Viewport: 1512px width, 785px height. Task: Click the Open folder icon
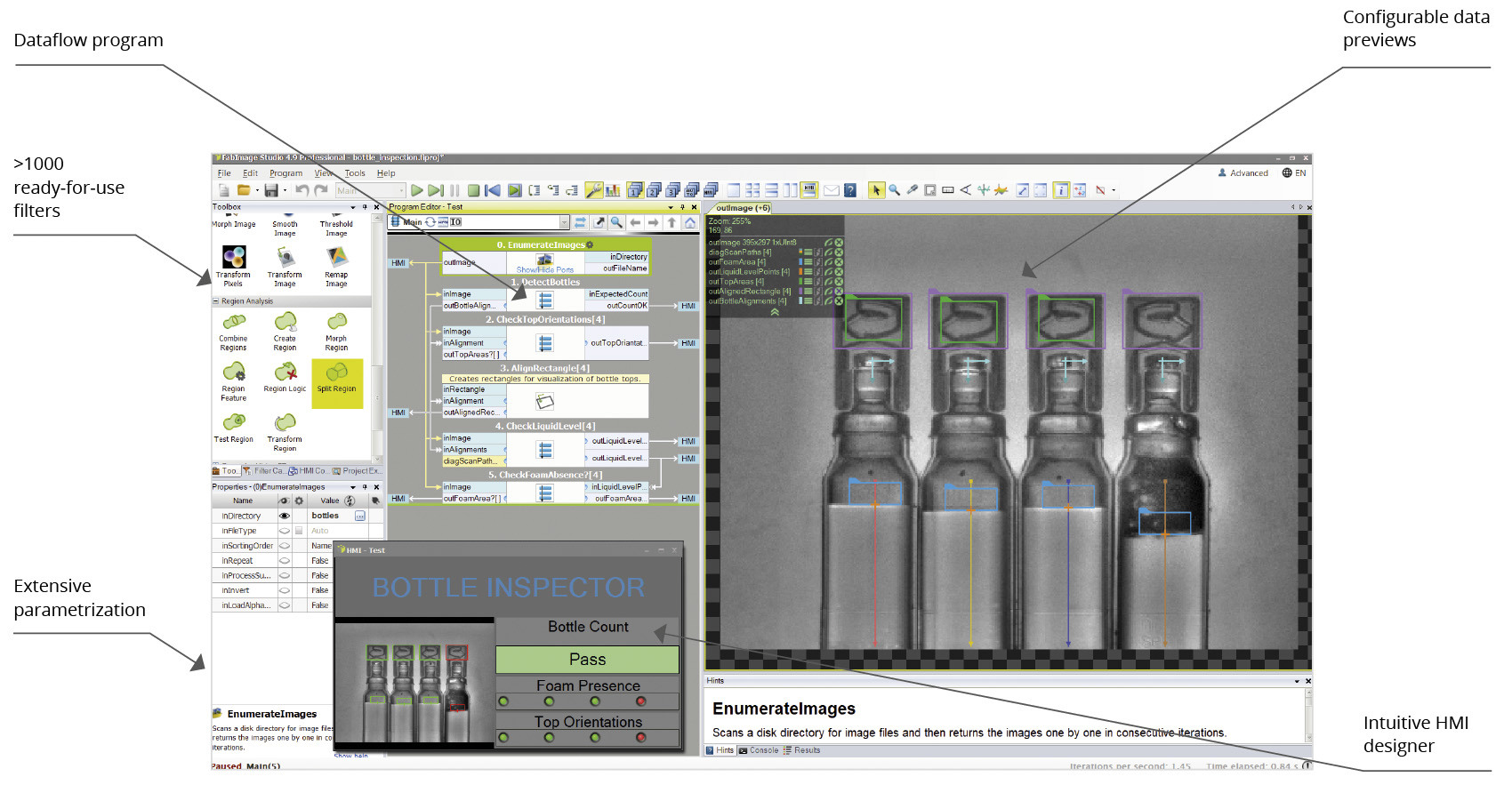[x=243, y=190]
